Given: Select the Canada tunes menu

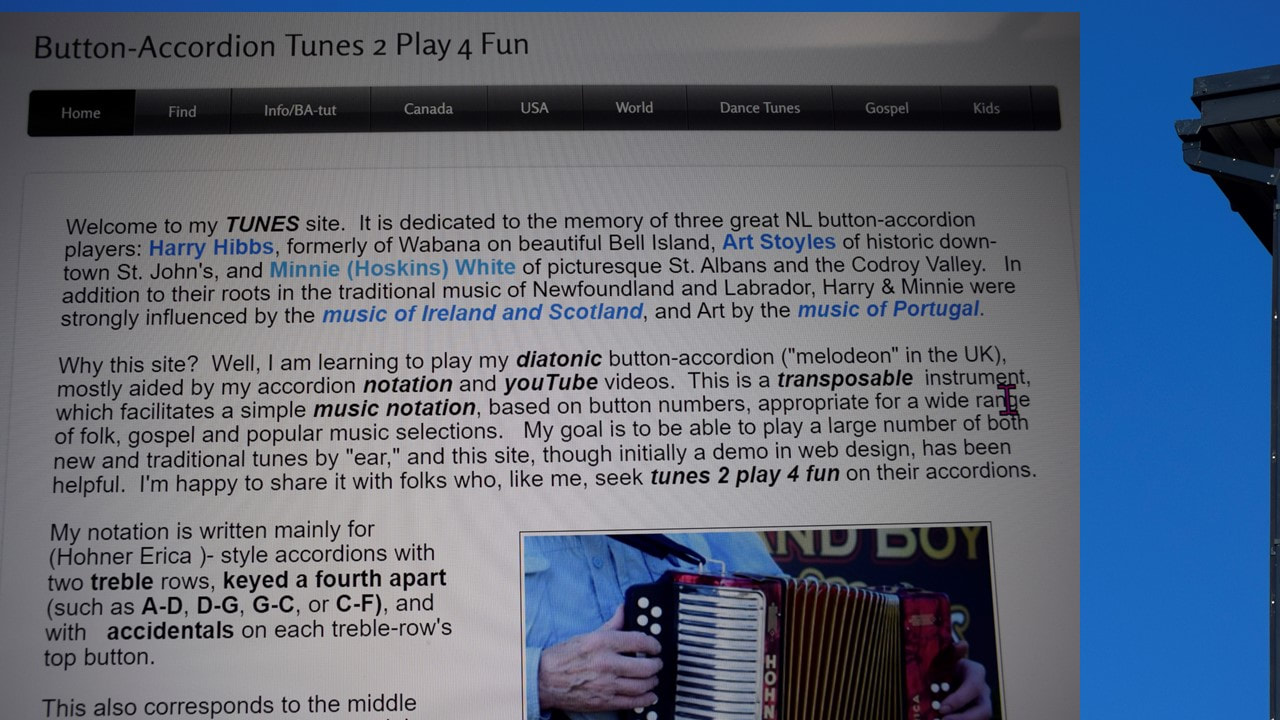Looking at the screenshot, I should coord(428,109).
